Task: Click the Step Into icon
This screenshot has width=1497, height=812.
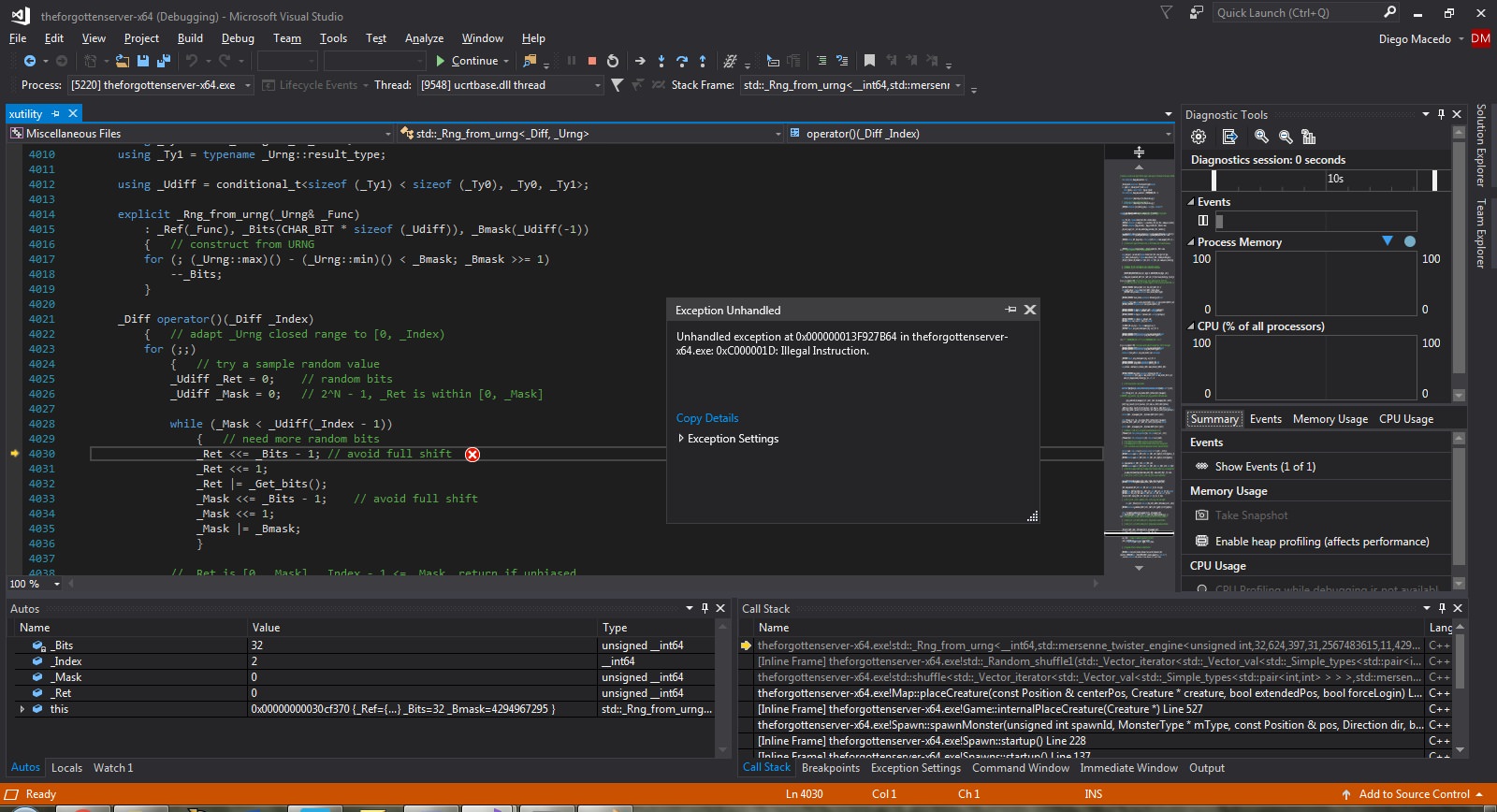Action: [x=661, y=61]
